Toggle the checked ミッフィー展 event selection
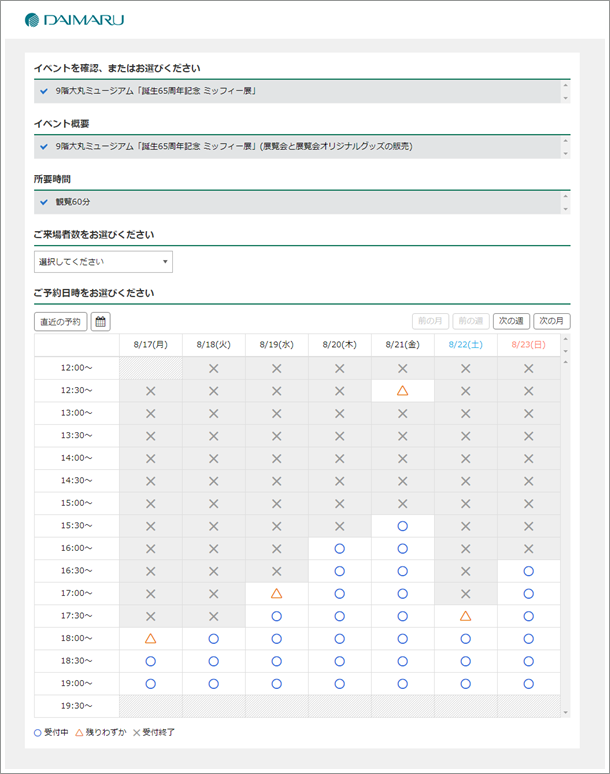The width and height of the screenshot is (610, 774). (x=44, y=91)
